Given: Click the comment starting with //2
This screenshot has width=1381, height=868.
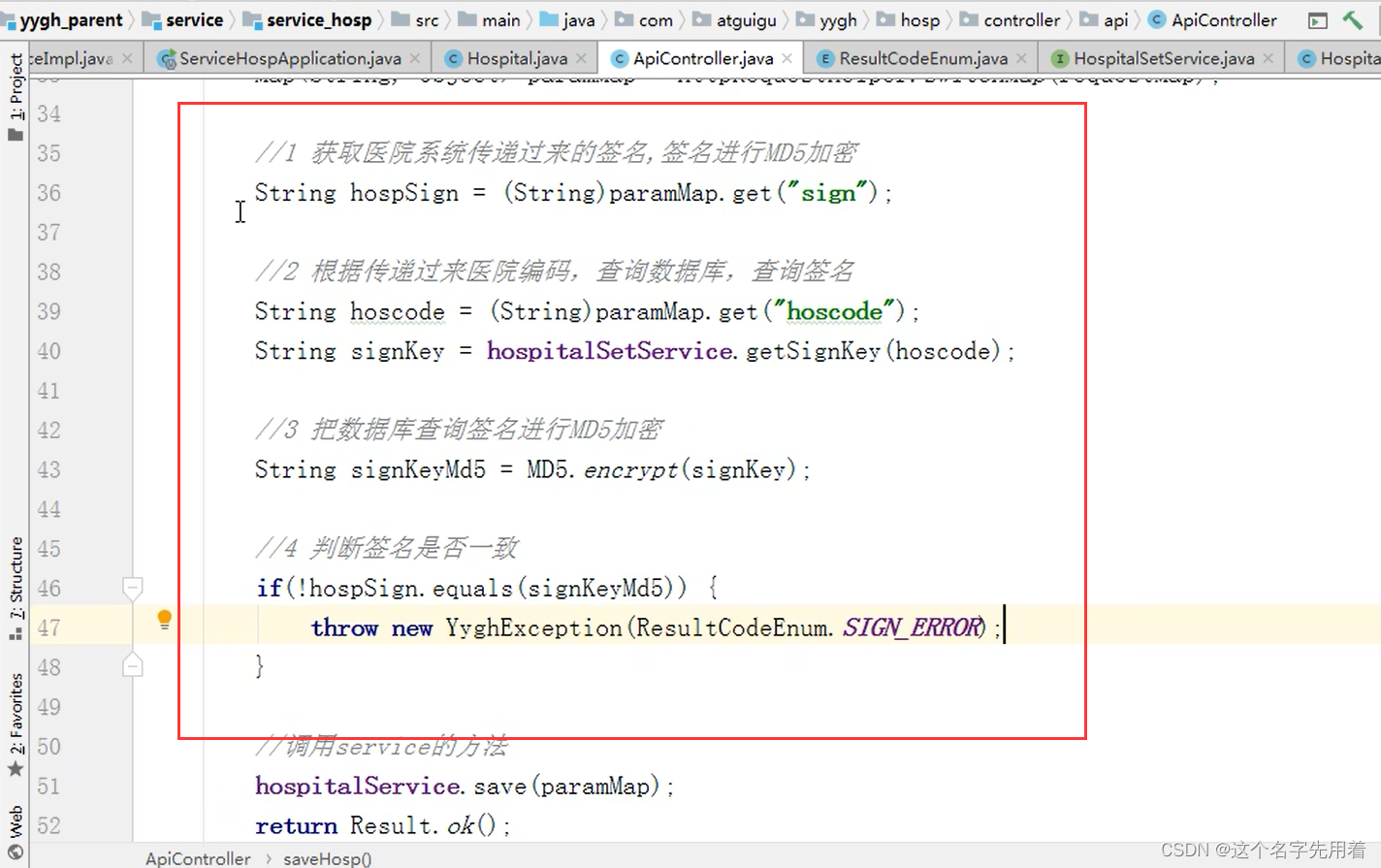Looking at the screenshot, I should tap(555, 272).
